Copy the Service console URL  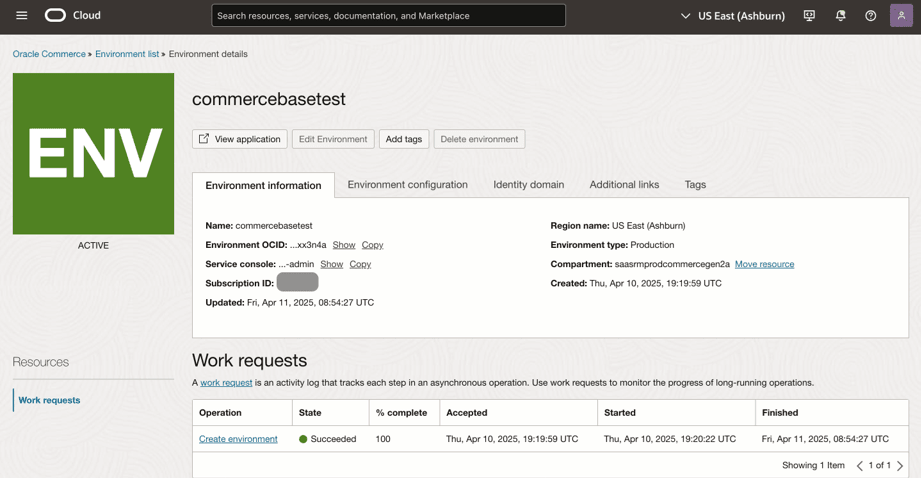pyautogui.click(x=360, y=264)
